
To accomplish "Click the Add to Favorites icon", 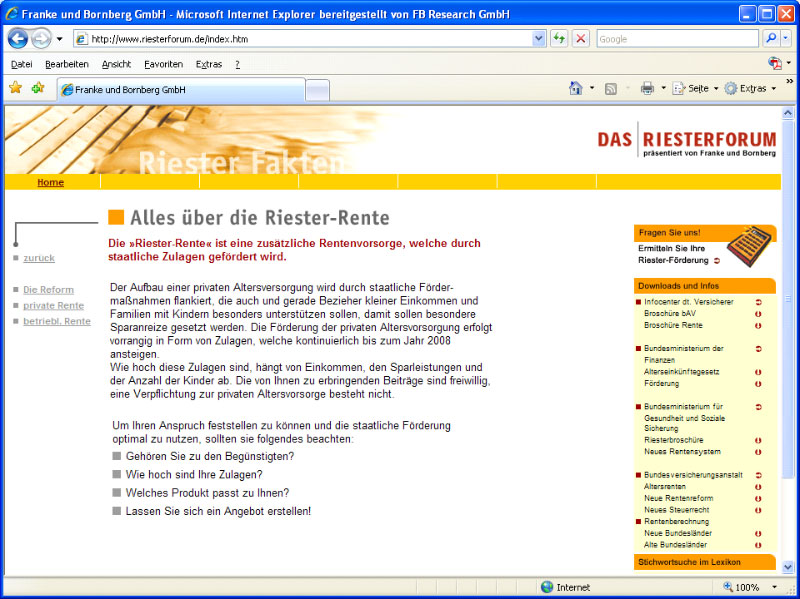I will coord(38,88).
